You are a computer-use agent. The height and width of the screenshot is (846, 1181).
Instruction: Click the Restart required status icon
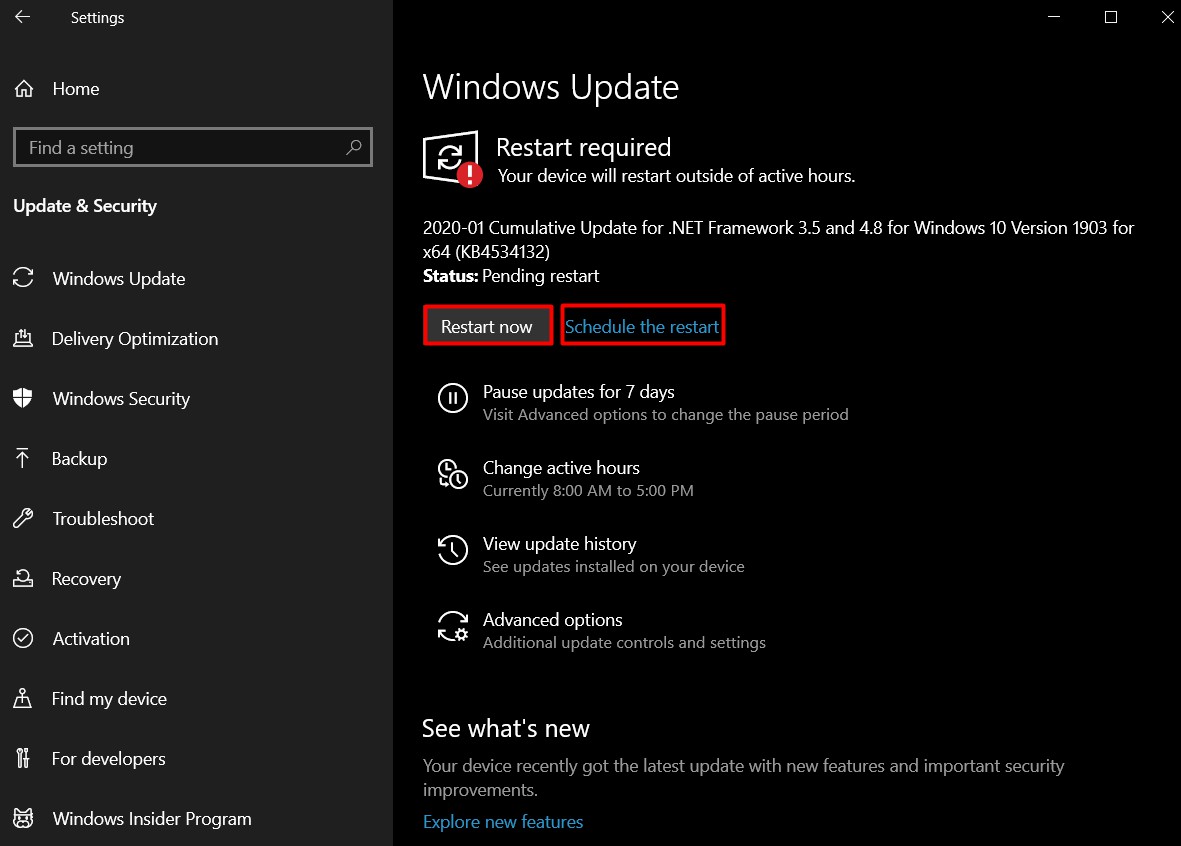click(x=452, y=159)
